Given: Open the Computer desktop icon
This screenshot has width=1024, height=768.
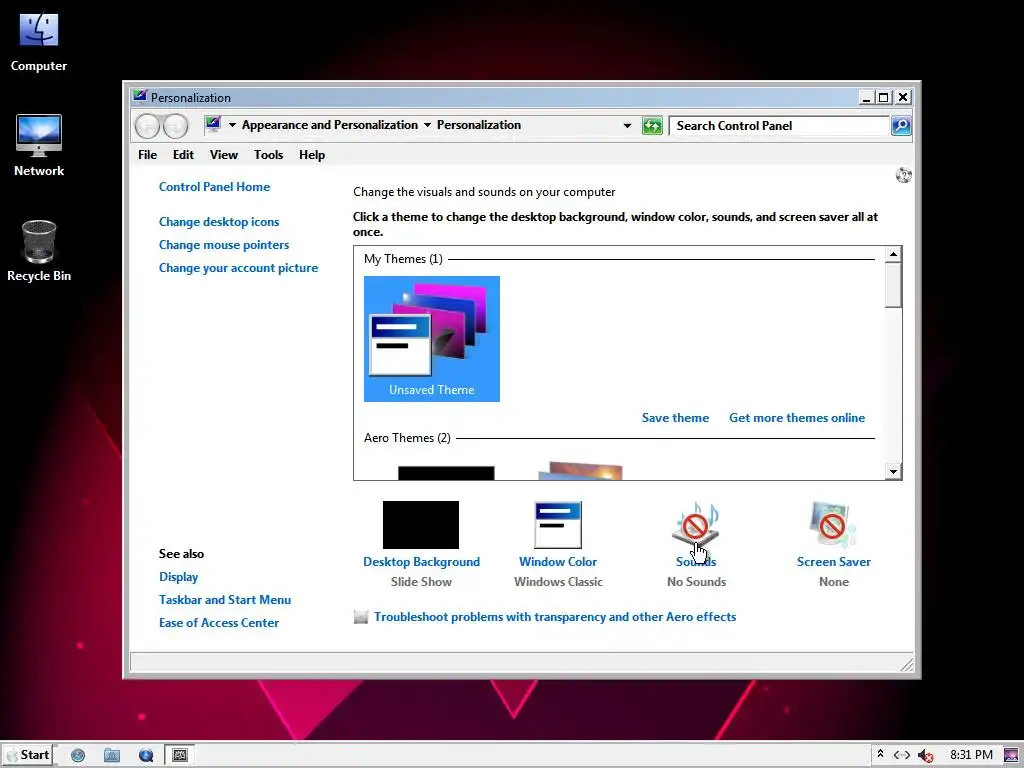Looking at the screenshot, I should (x=39, y=42).
